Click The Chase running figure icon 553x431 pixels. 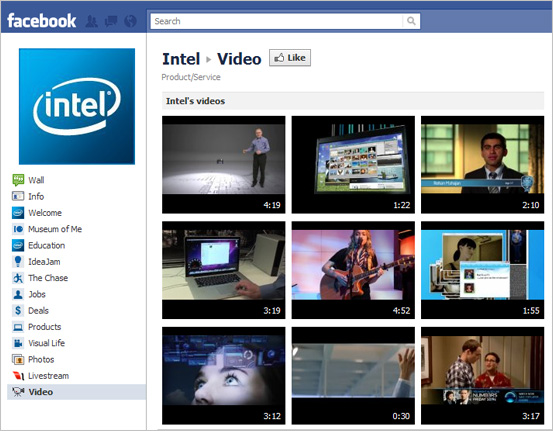[x=18, y=278]
